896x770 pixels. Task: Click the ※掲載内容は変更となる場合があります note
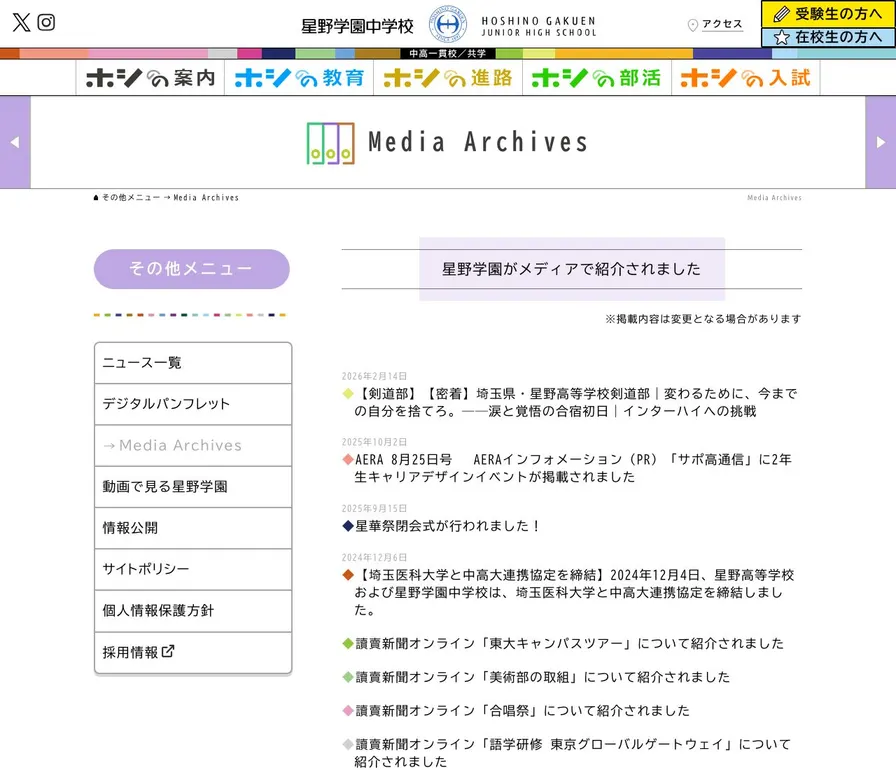click(703, 319)
